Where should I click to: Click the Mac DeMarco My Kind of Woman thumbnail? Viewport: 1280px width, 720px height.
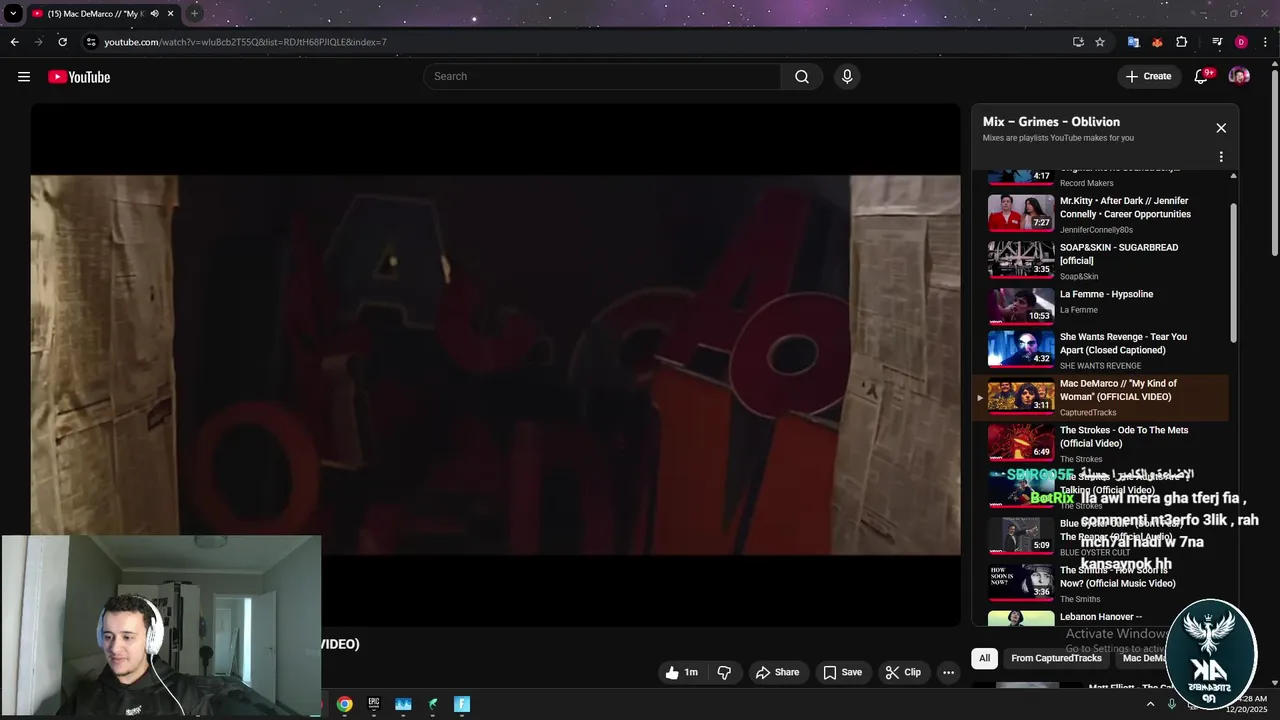pos(1021,397)
